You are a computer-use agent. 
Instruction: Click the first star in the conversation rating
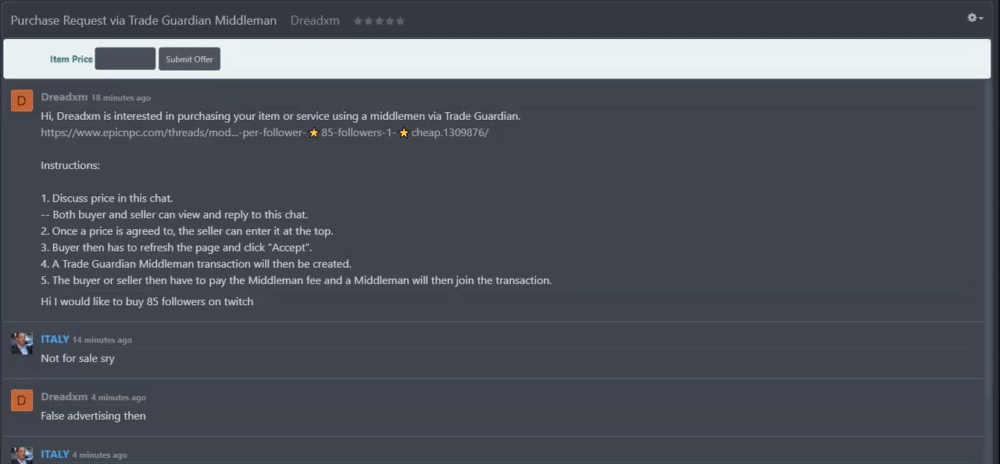358,21
